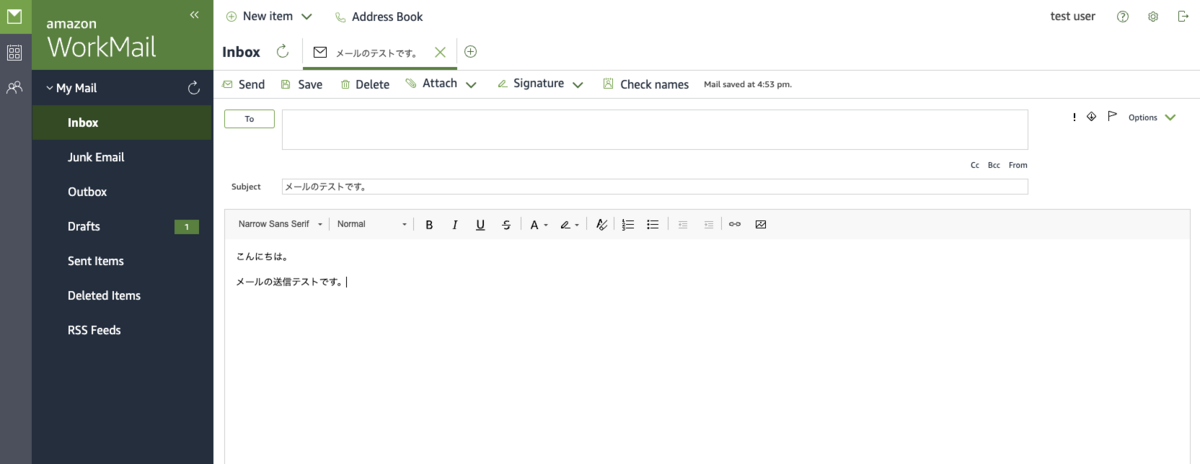
Task: Click in the Subject field
Action: pyautogui.click(x=655, y=187)
